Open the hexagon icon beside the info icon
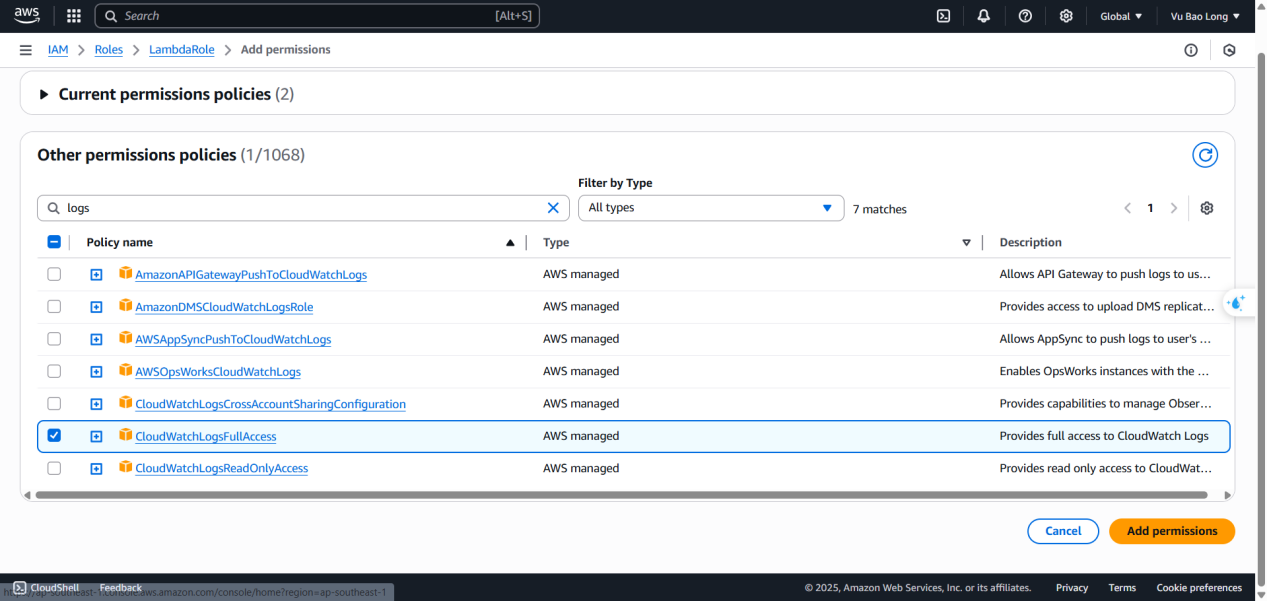Viewport: 1267px width, 601px height. (1230, 50)
